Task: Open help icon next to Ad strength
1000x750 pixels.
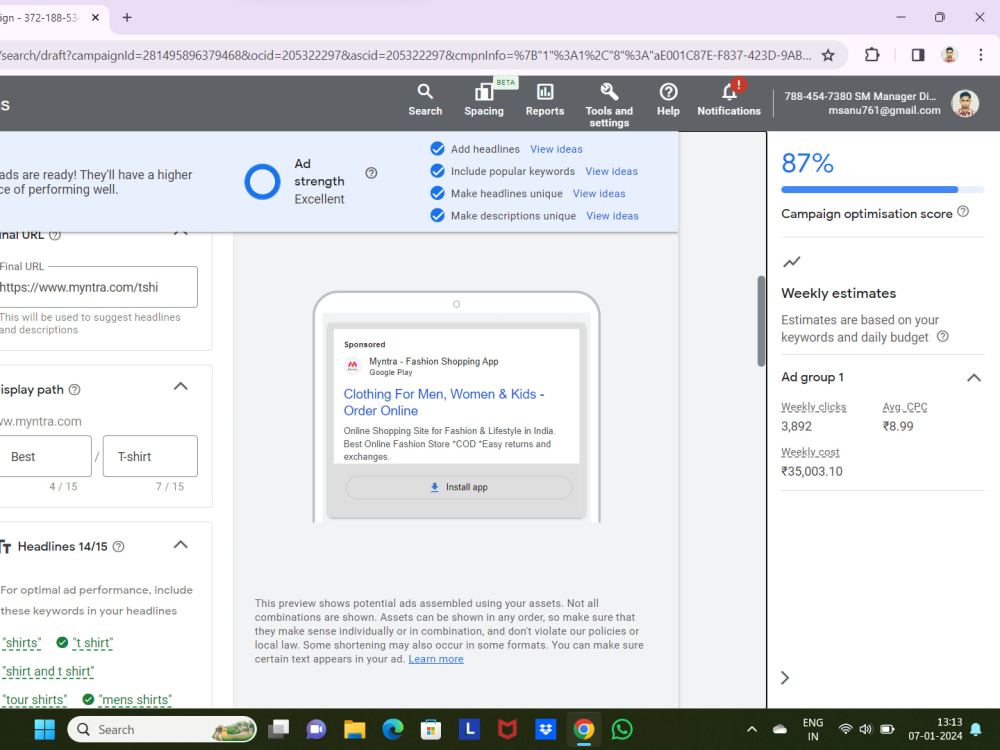Action: point(371,173)
